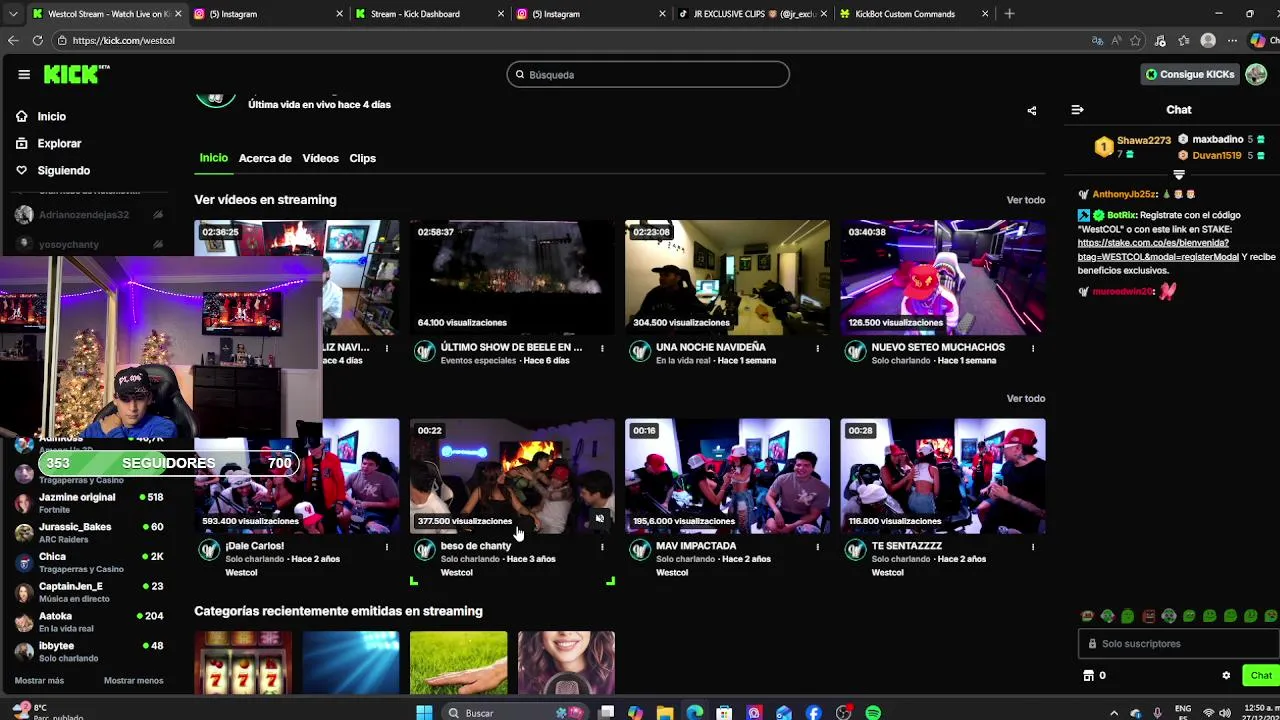
Task: Open Jurassic_Bakes channel in sidebar
Action: 90,533
